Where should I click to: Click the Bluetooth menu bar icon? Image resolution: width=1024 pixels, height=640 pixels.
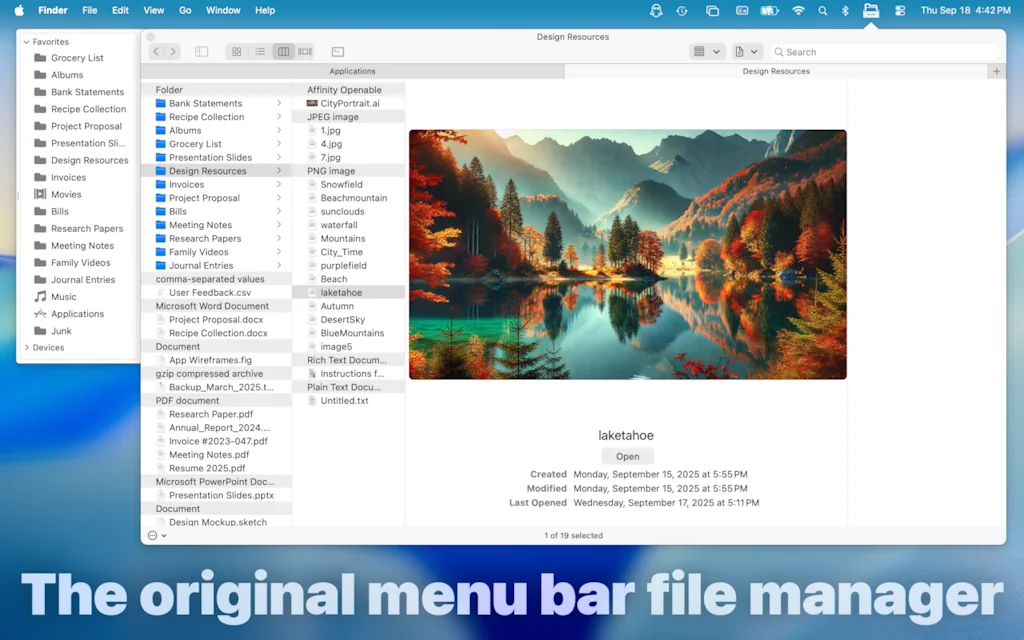[844, 10]
